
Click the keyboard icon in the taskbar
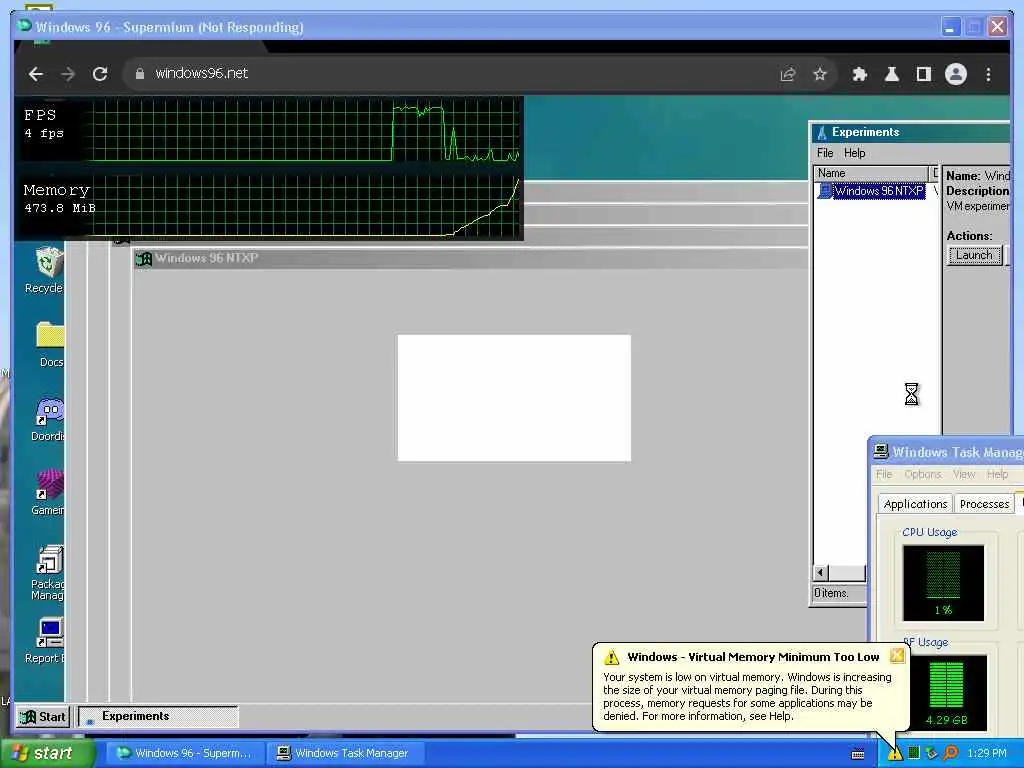tap(858, 755)
